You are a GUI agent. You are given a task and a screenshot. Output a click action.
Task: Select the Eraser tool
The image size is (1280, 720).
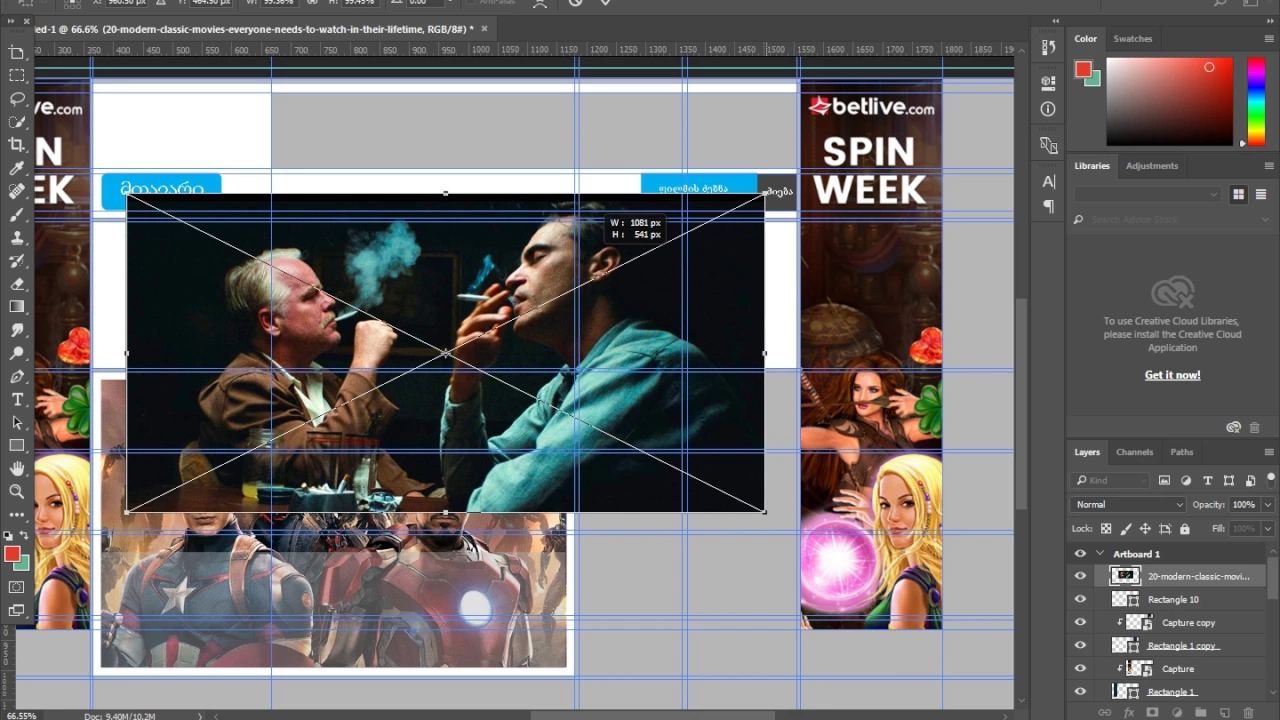[x=17, y=284]
